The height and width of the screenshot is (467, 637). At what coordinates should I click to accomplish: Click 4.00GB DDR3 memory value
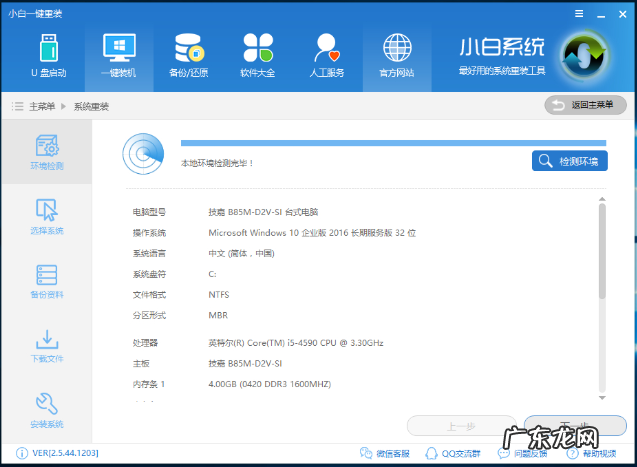270,384
